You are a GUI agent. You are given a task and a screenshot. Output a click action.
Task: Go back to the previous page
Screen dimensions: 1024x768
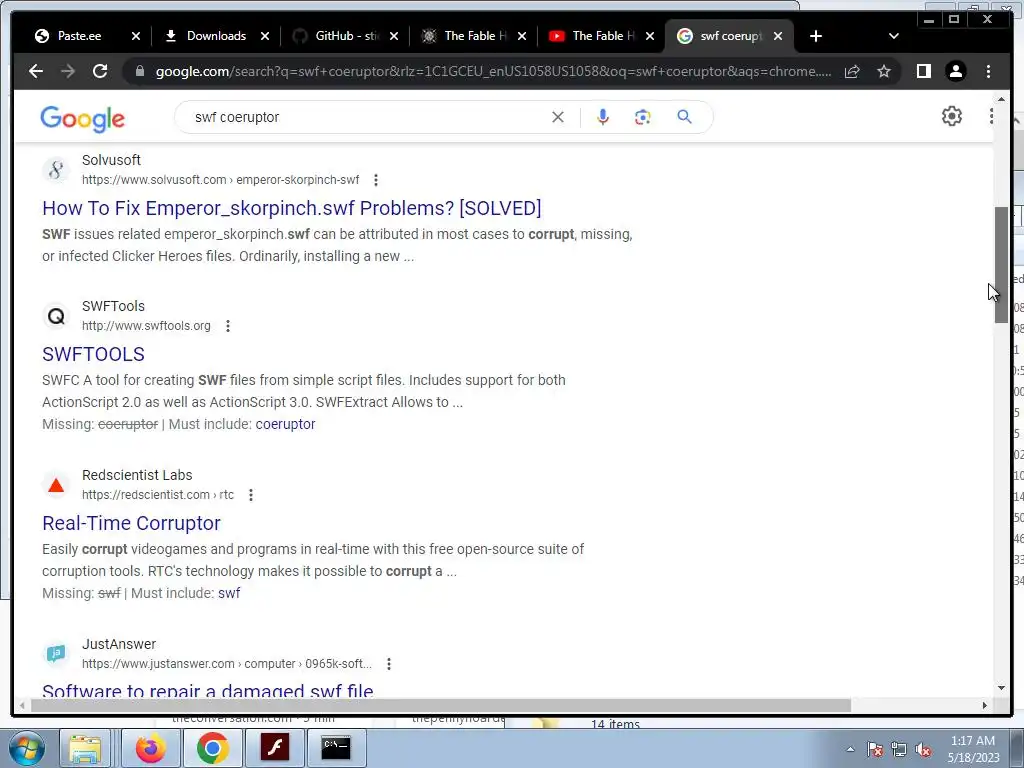pyautogui.click(x=36, y=71)
